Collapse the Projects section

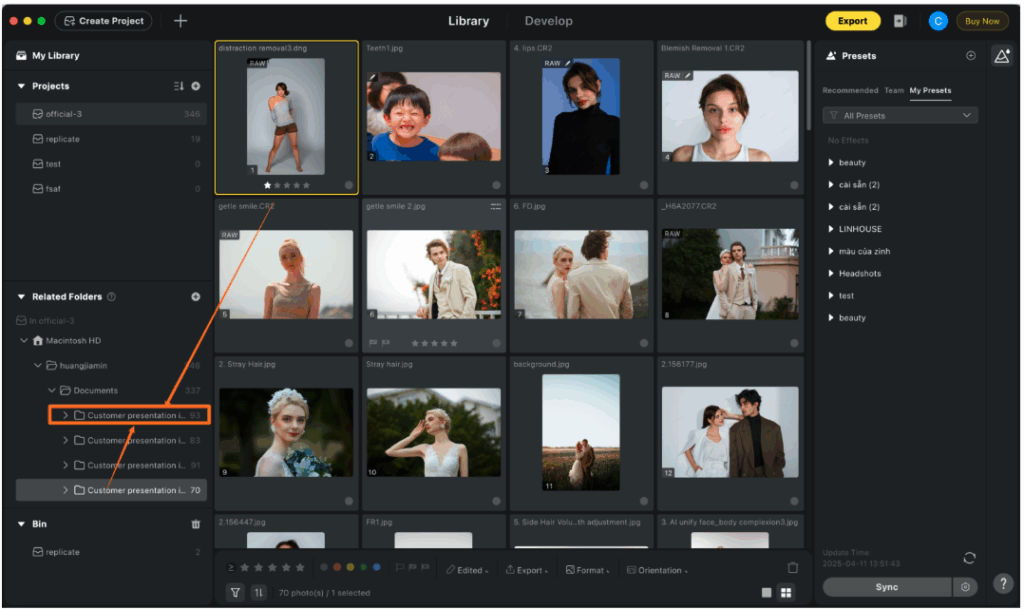pos(22,86)
